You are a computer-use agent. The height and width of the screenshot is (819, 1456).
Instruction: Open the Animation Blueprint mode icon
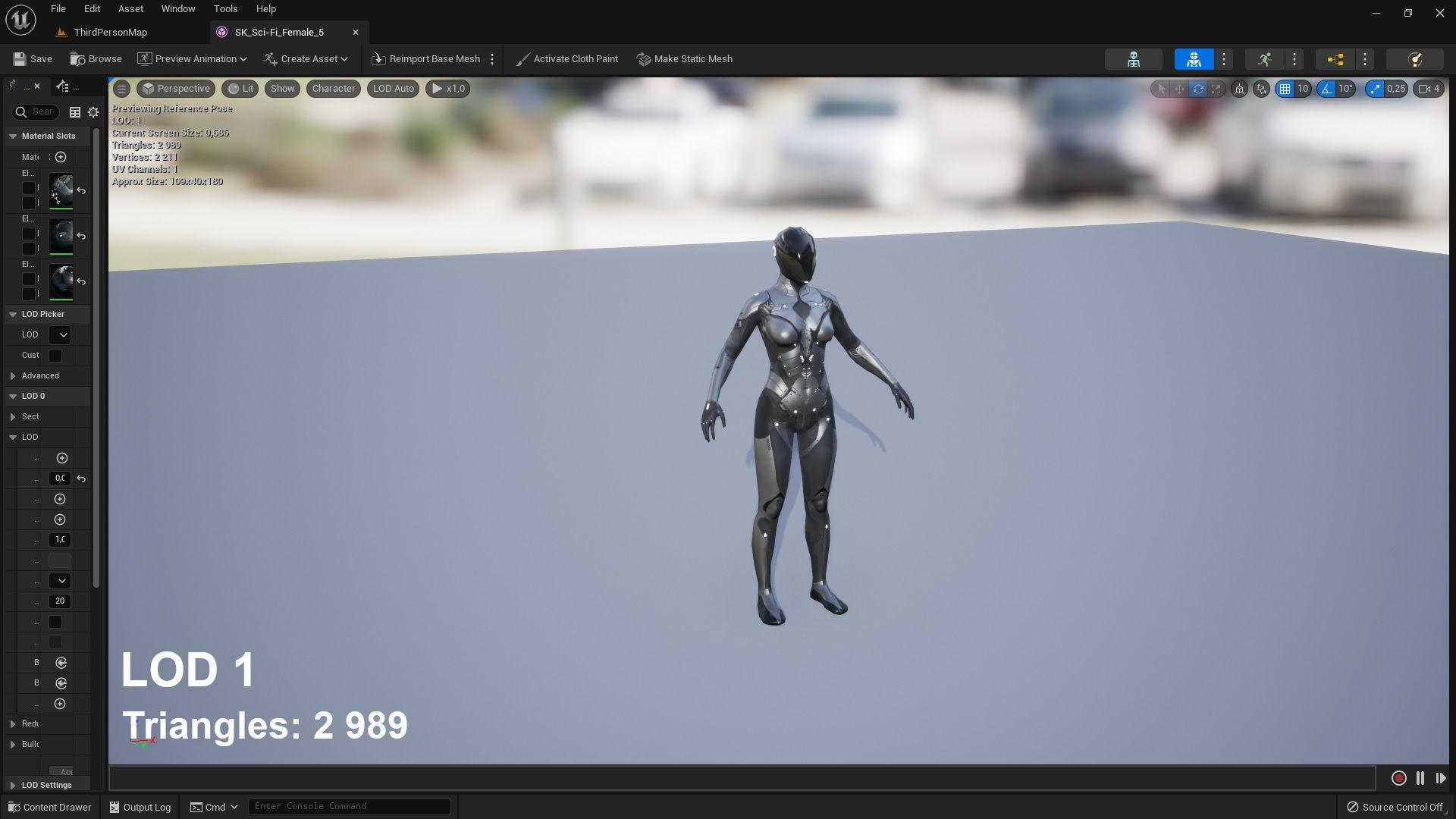point(1335,59)
